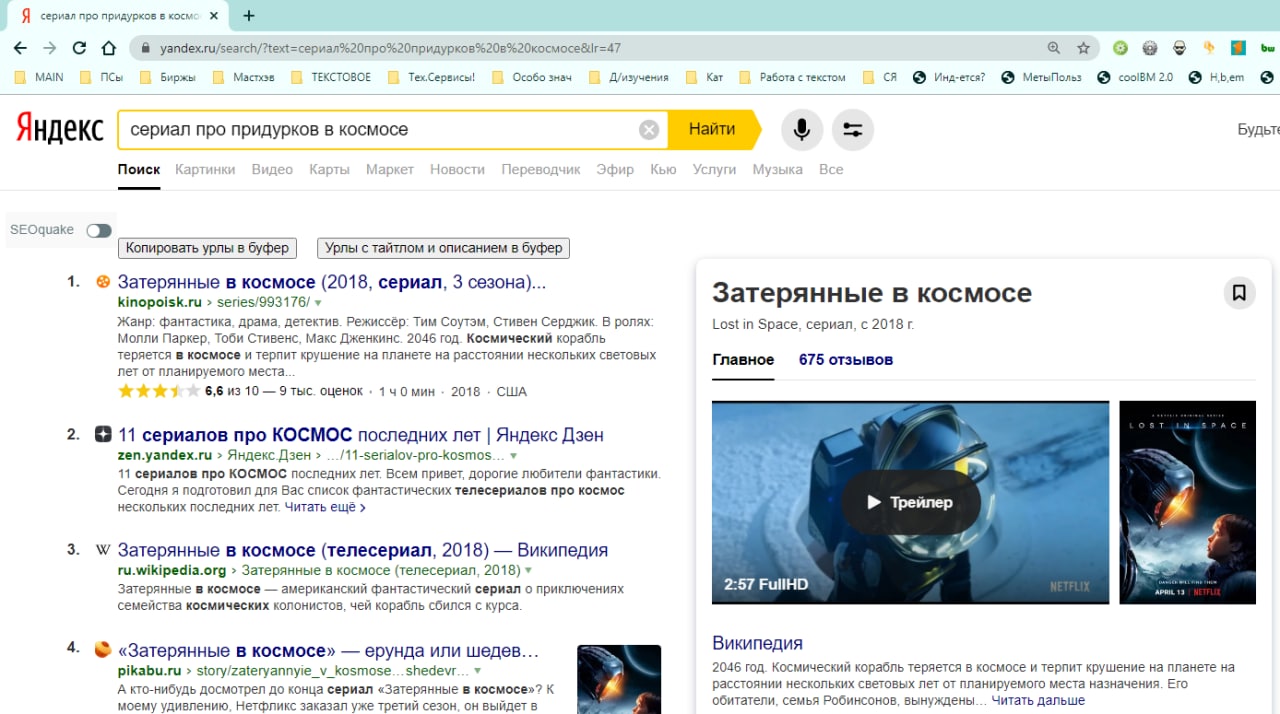
Task: Click the teal square extension icon
Action: (x=1238, y=47)
